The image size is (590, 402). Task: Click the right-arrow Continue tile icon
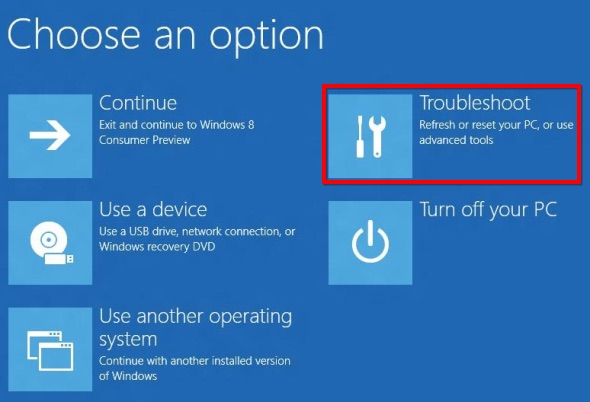[x=50, y=136]
